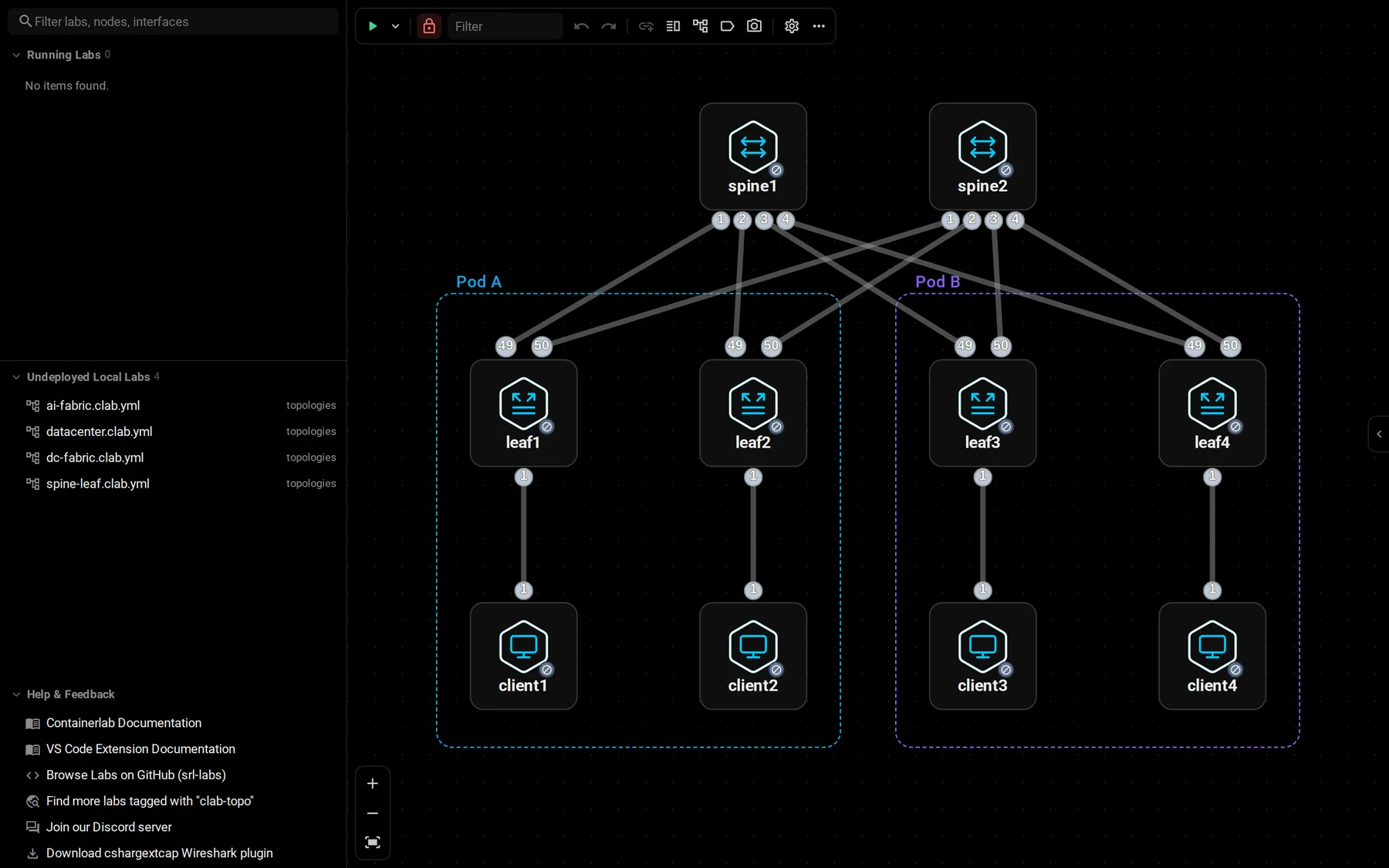Zoom in with the plus button
The image size is (1389, 868).
[x=373, y=784]
